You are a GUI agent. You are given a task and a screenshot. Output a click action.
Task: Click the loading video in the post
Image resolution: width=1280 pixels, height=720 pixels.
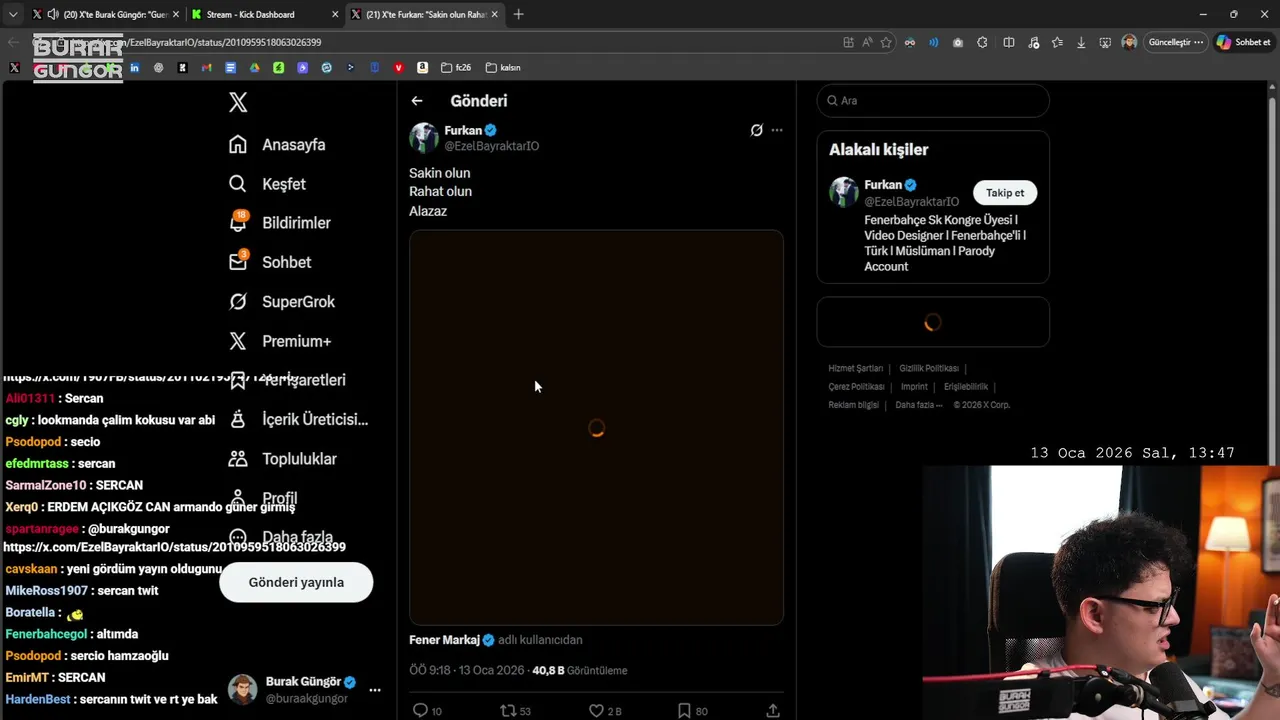(x=596, y=428)
